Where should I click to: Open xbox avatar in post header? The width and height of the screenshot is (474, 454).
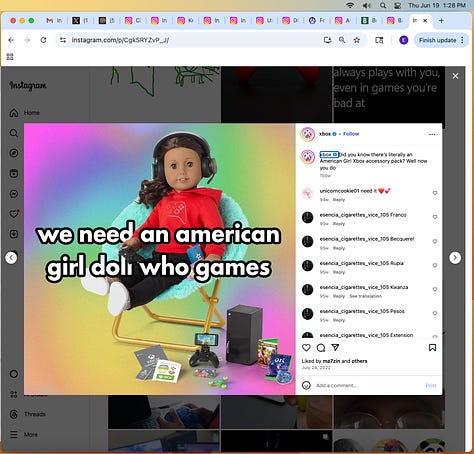pyautogui.click(x=307, y=134)
